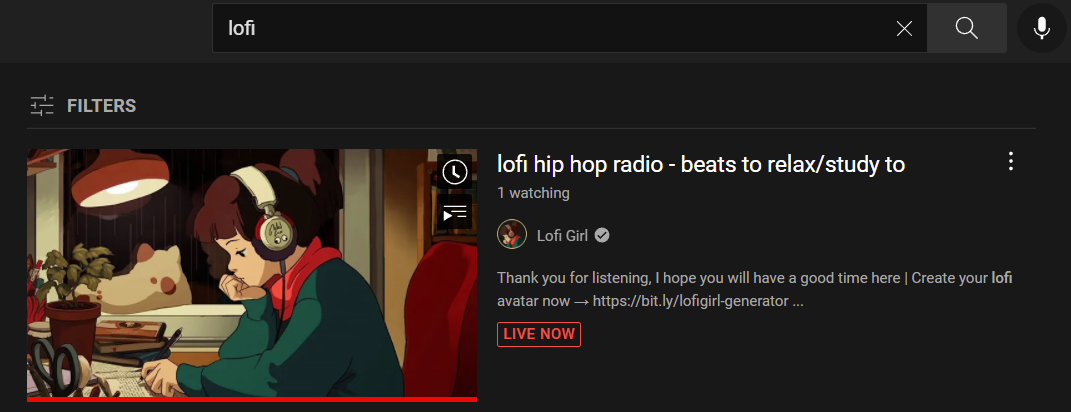Open three-dot menu for lofi video

(x=1011, y=161)
